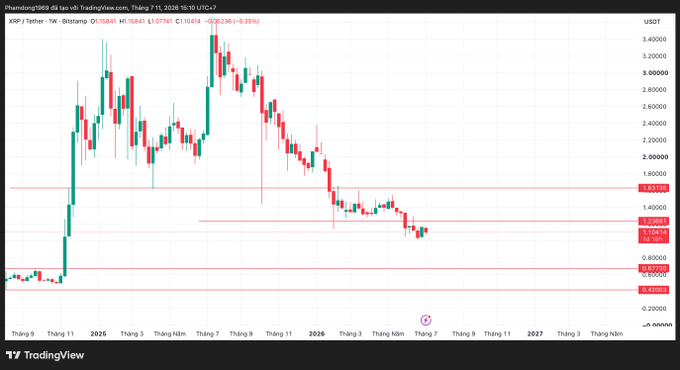Click the Phamdong1969 TradingView.com header text
Image resolution: width=680 pixels, height=370 pixels.
(111, 8)
